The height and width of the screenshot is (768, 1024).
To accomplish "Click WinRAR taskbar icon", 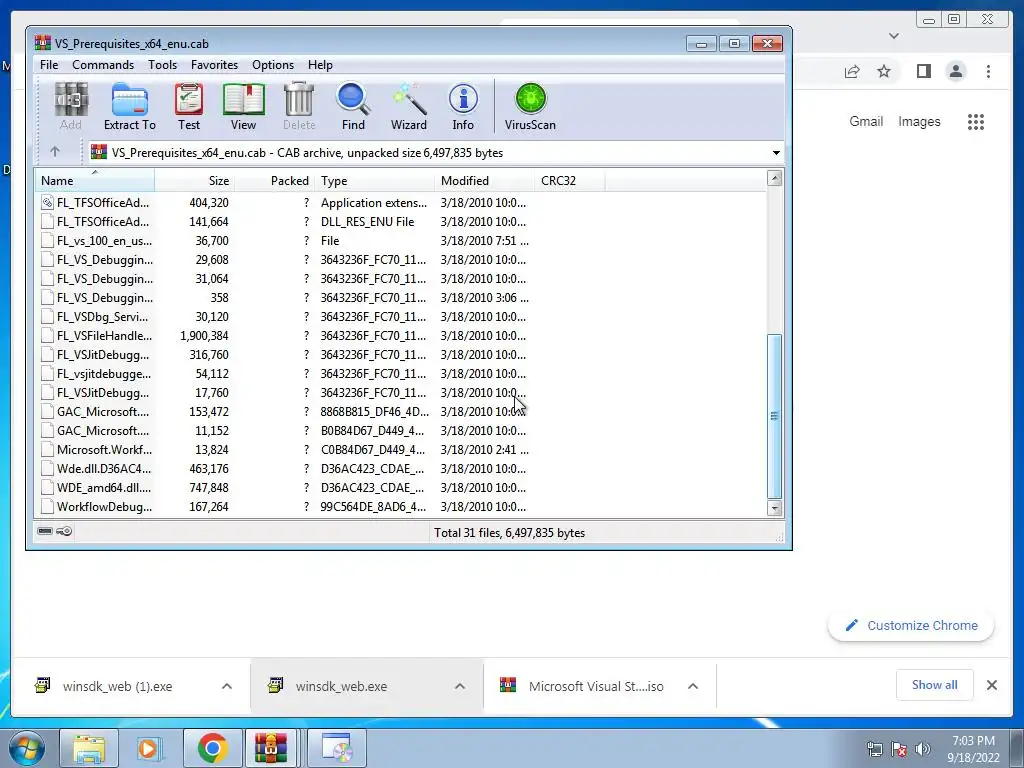I will 271,748.
